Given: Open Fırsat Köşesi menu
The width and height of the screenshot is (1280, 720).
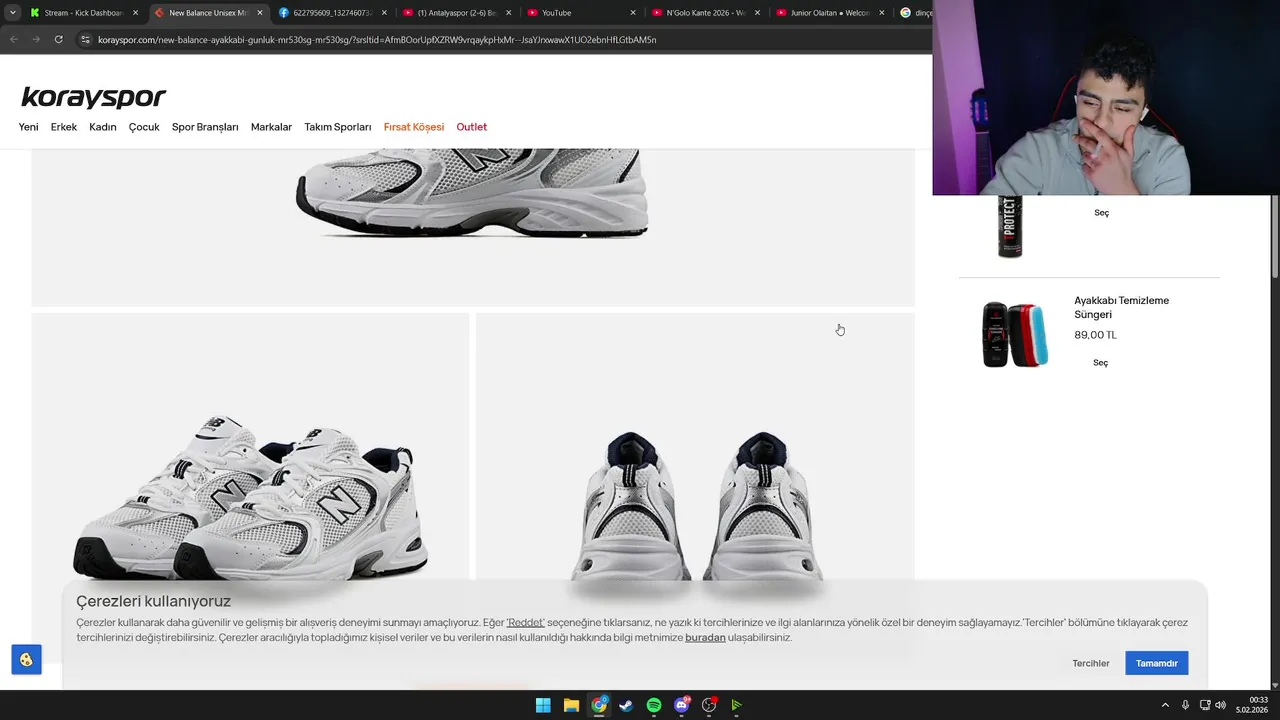Looking at the screenshot, I should click(x=414, y=127).
